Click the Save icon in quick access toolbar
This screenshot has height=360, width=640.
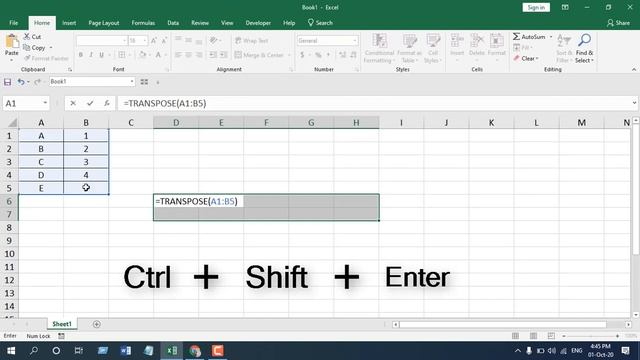pos(7,82)
